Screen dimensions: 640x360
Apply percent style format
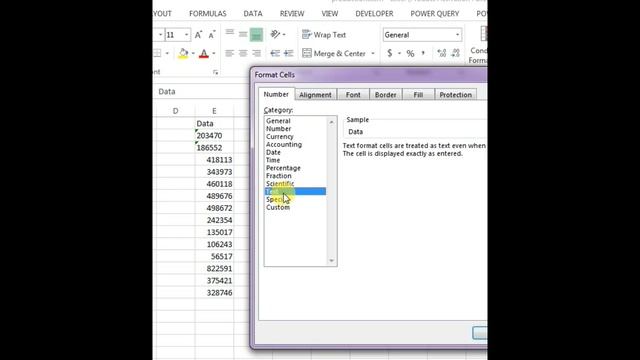[x=410, y=53]
